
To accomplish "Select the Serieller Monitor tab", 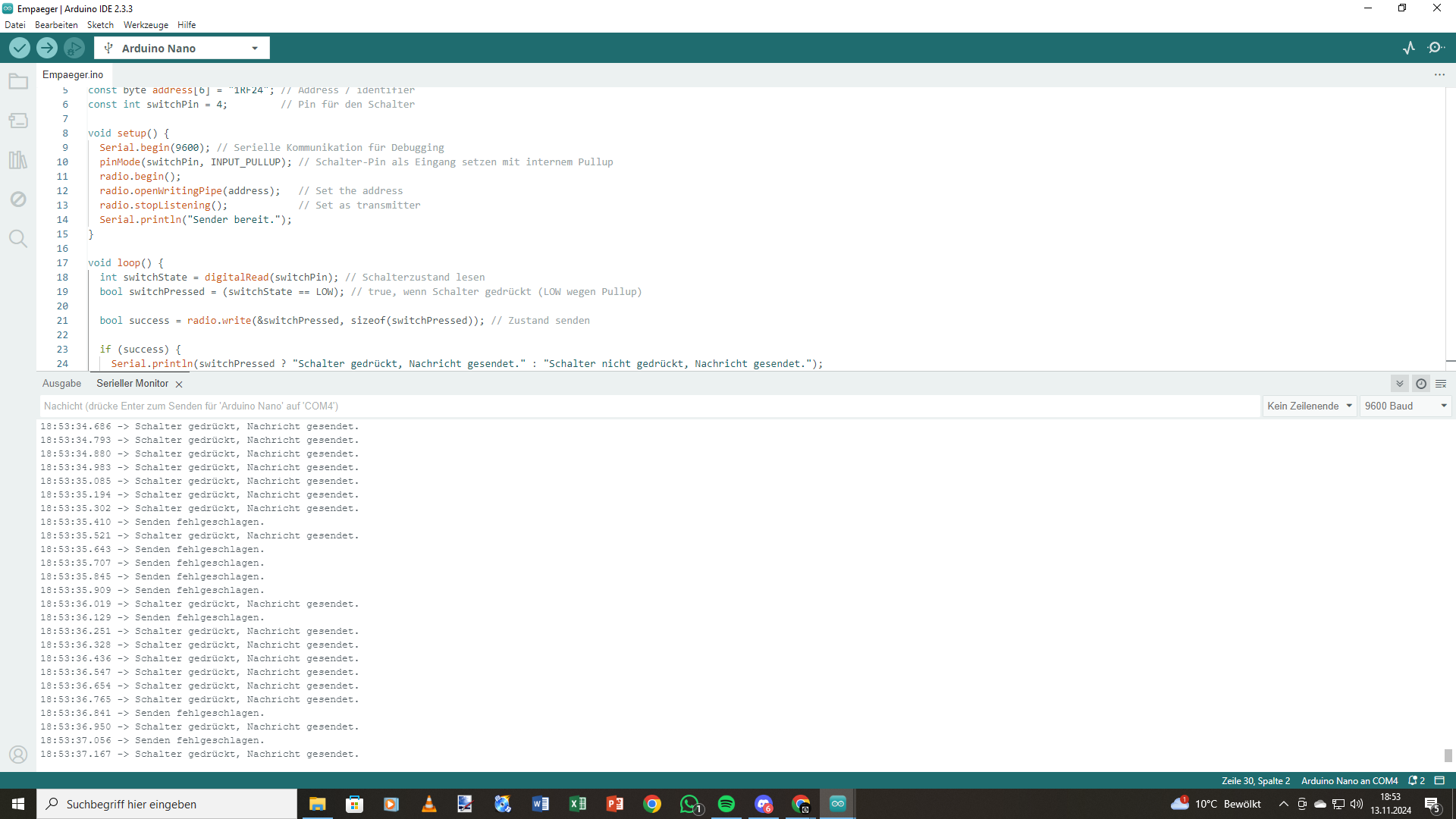I will [x=133, y=384].
